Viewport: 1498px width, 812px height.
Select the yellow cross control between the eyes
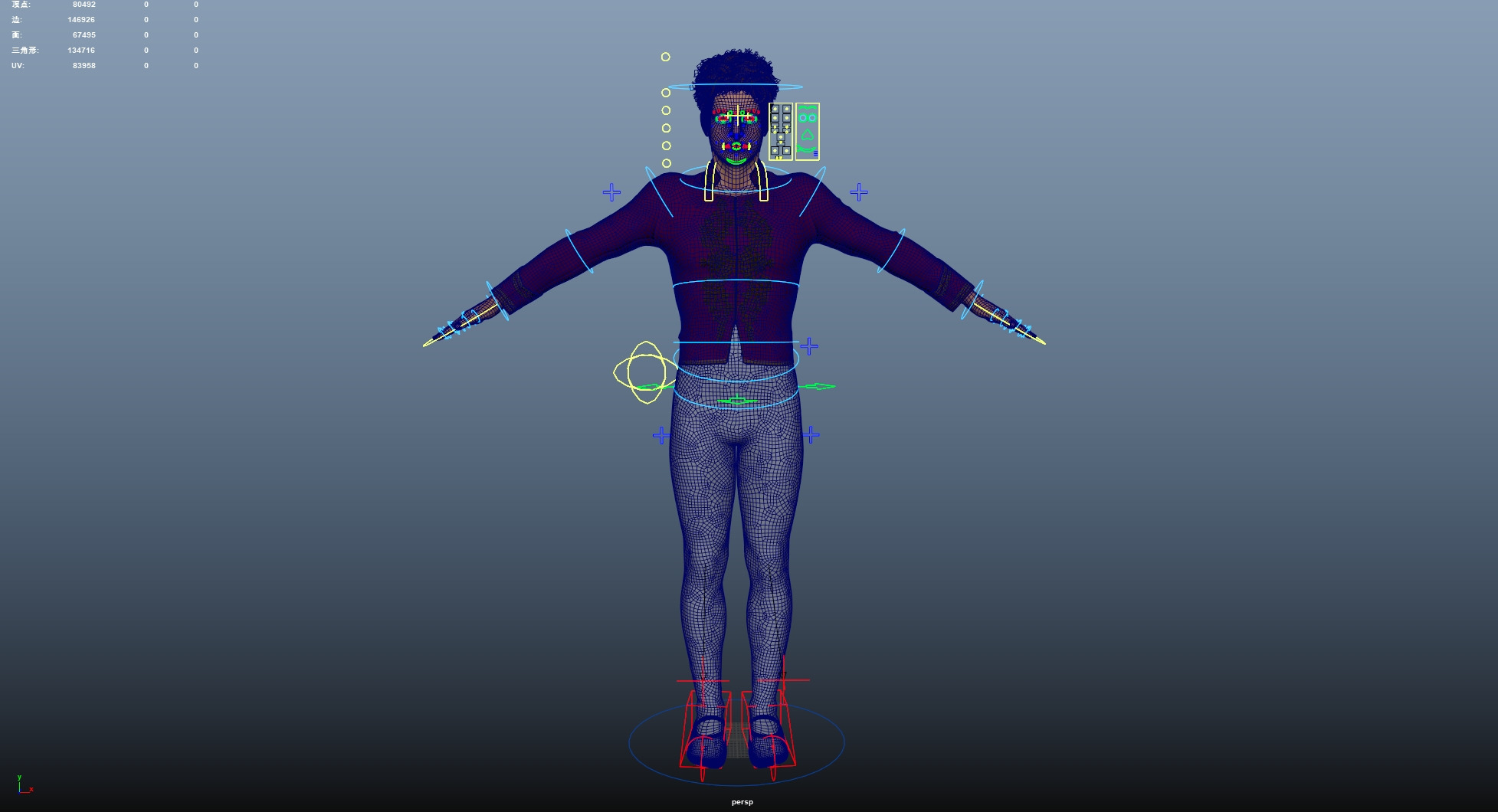click(739, 116)
